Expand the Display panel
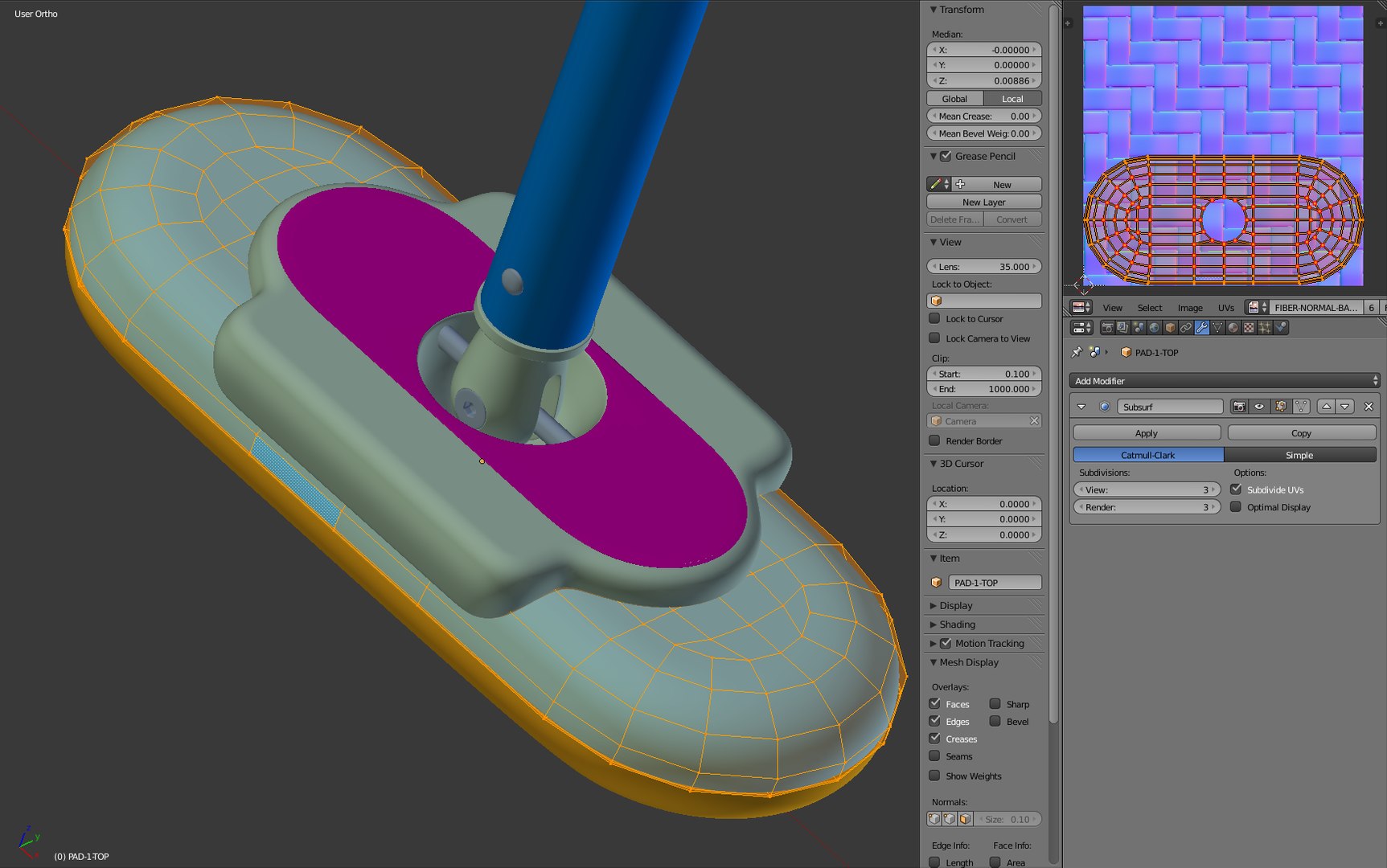Screen dimensions: 1387x868 pos(934,605)
